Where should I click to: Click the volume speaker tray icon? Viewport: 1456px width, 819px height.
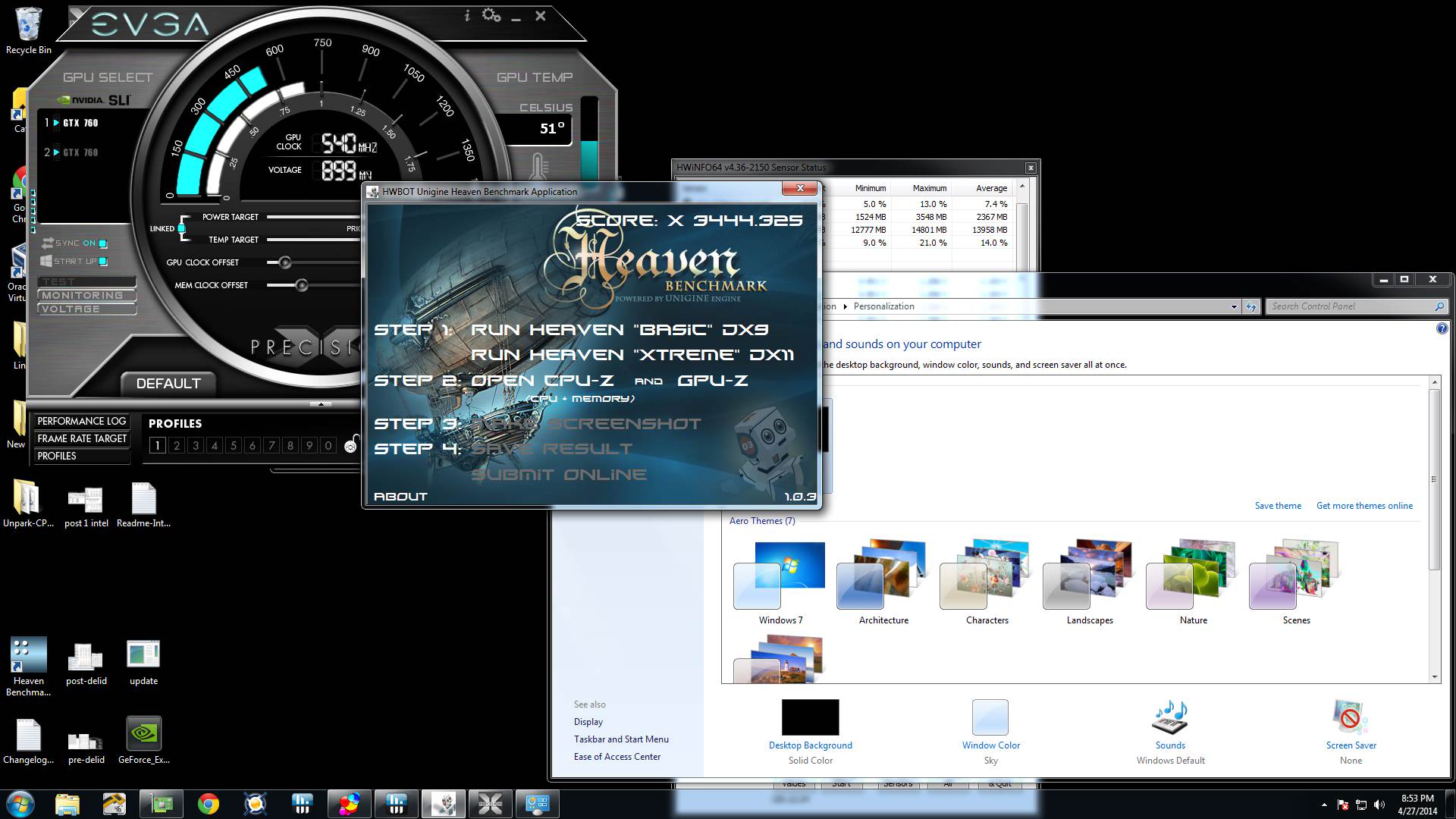pos(1379,805)
